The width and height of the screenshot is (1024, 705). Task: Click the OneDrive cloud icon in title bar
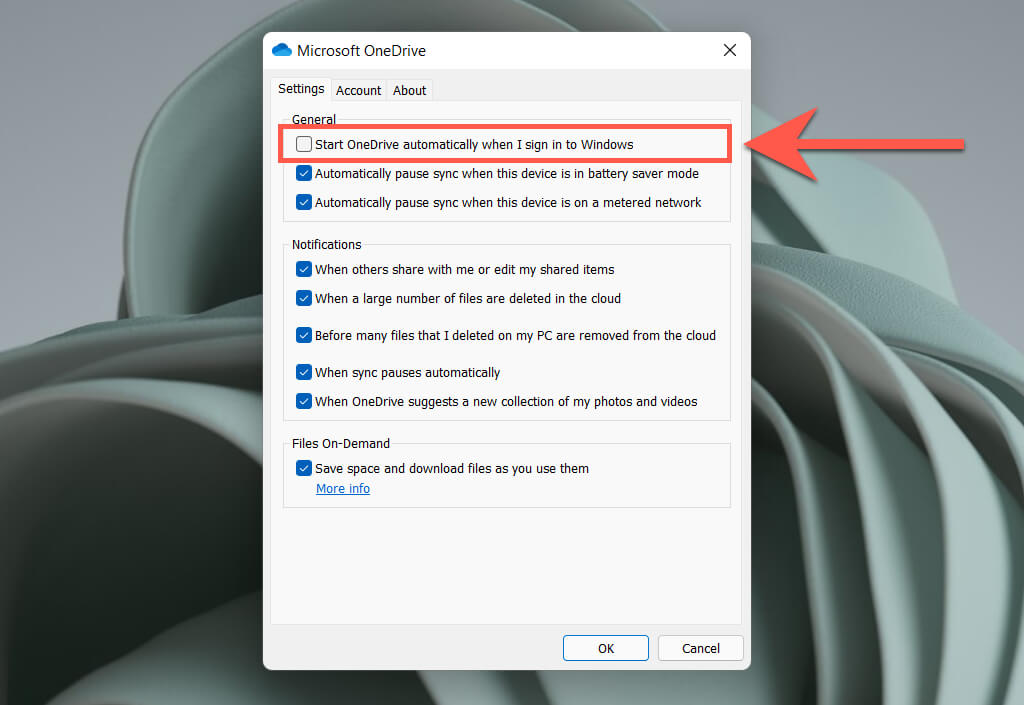pos(282,50)
